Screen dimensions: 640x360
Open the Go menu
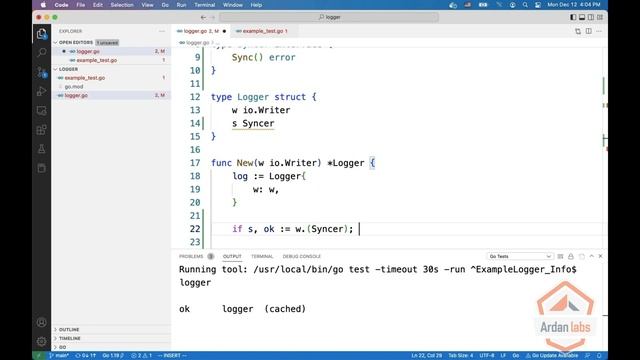(x=165, y=5)
